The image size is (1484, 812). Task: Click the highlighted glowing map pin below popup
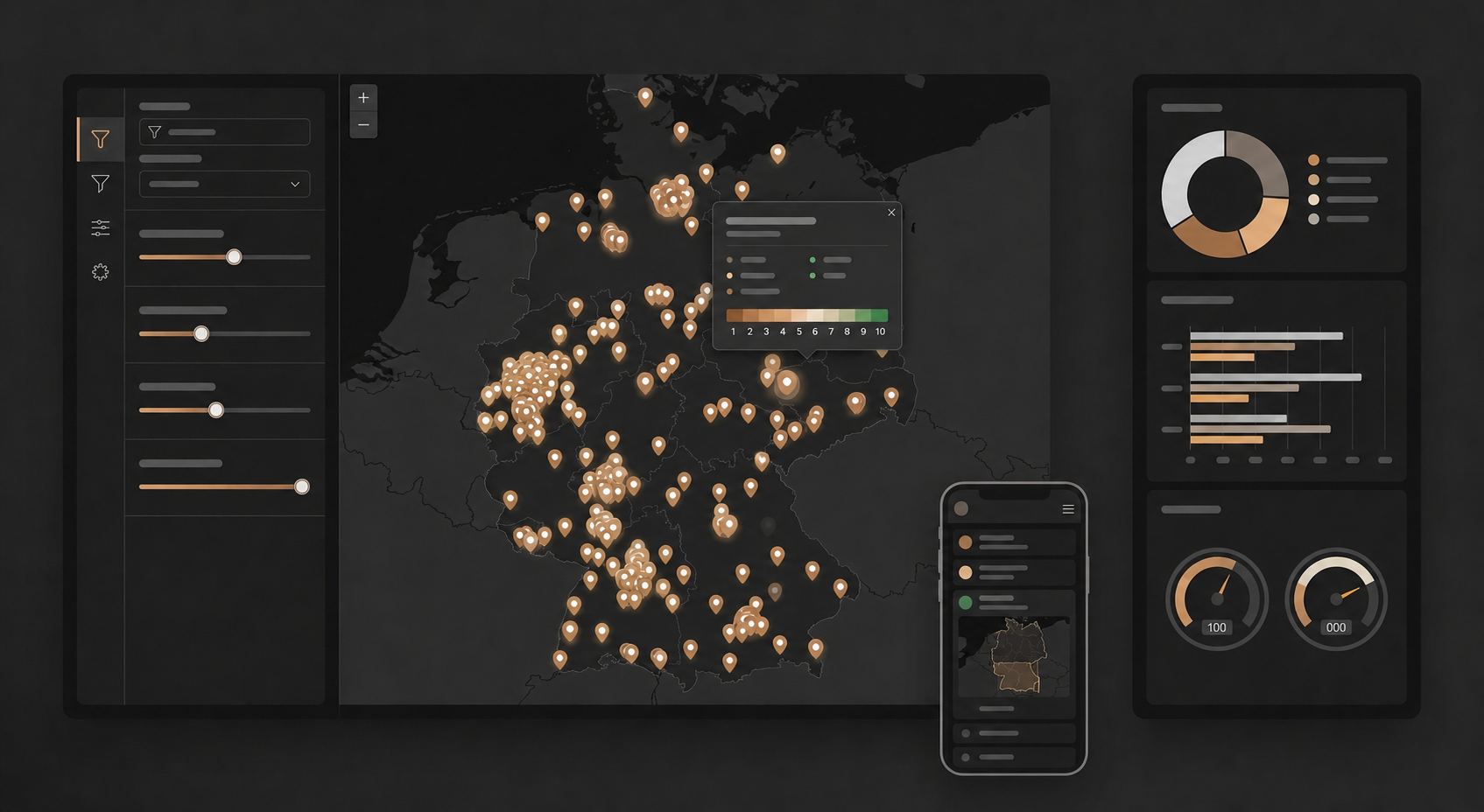[787, 383]
